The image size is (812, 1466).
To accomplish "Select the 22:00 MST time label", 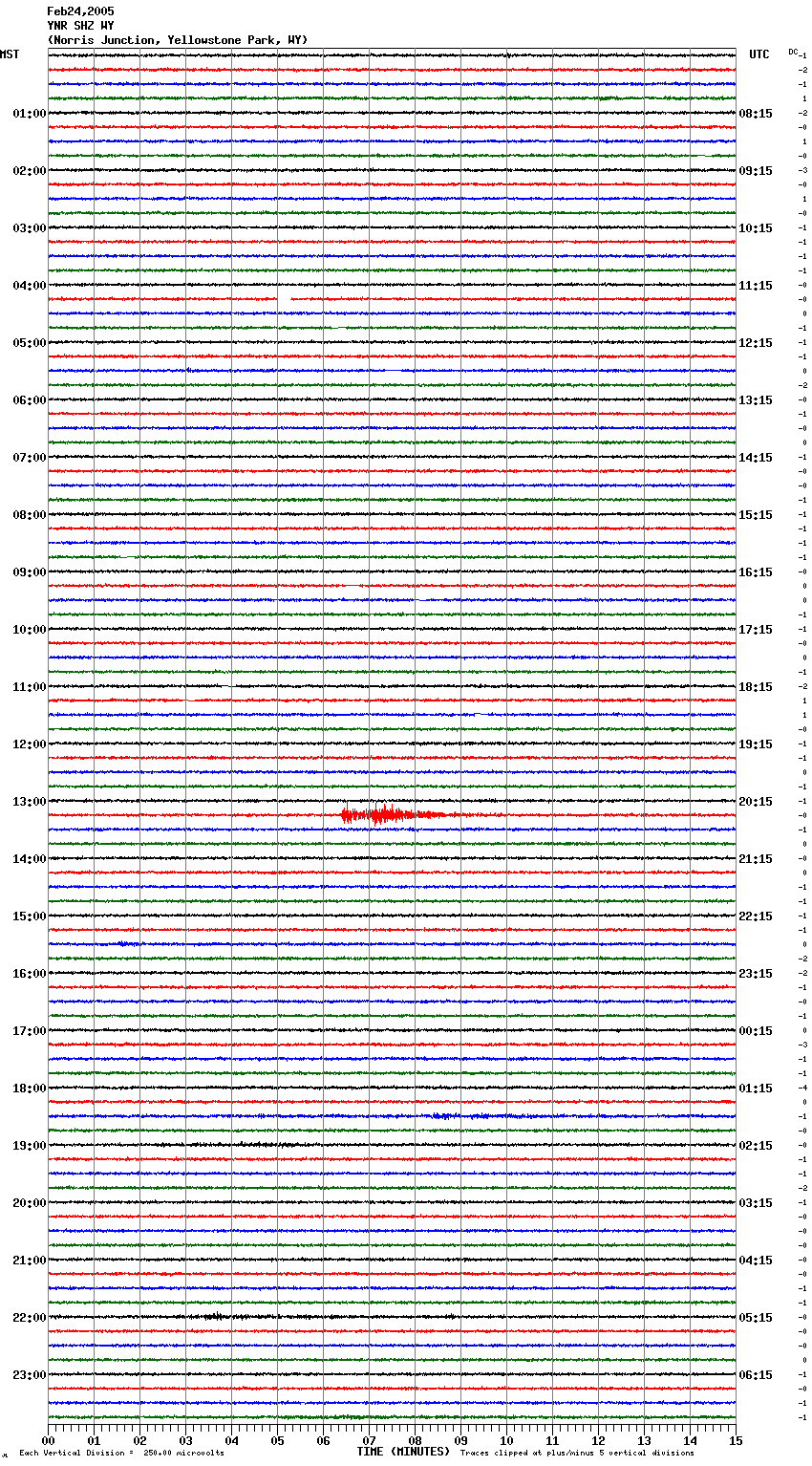I will click(x=29, y=1318).
